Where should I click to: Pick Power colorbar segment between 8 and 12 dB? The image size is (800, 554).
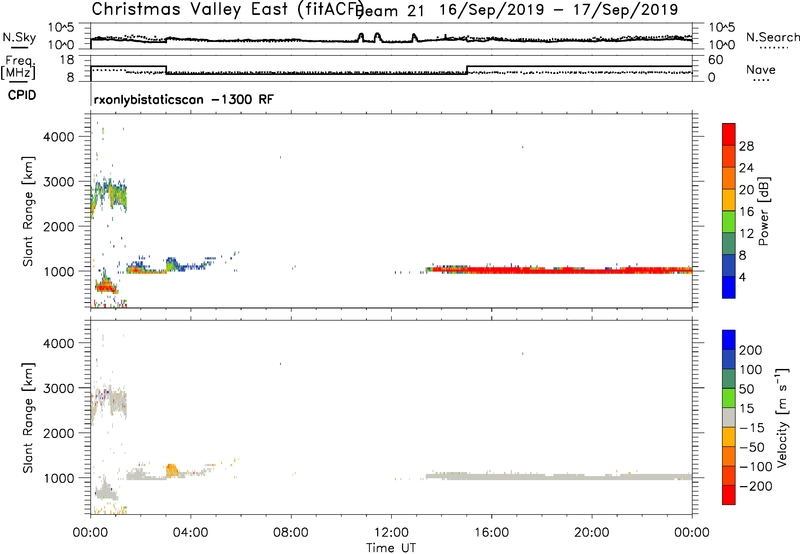pos(729,243)
